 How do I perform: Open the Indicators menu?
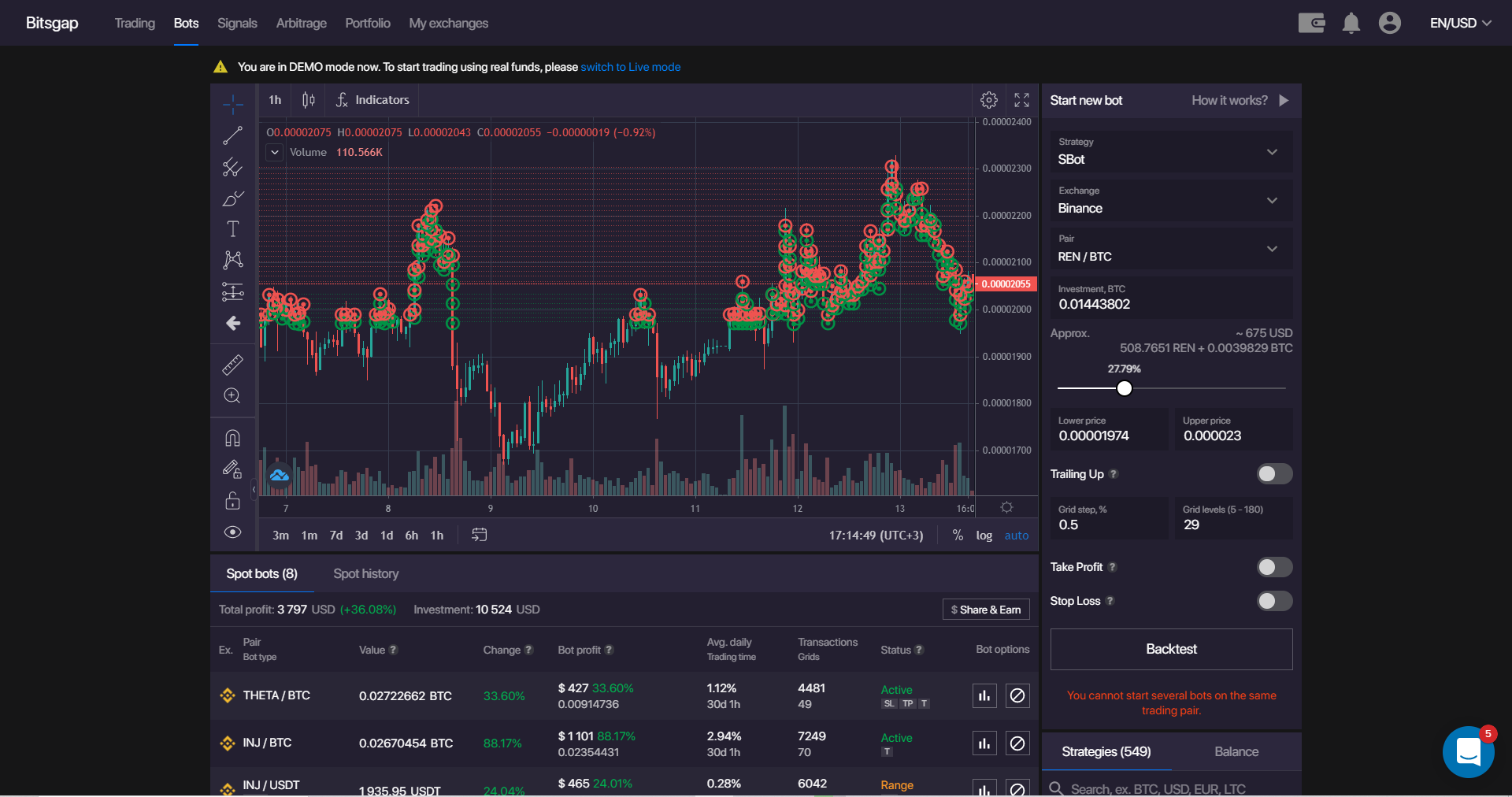[x=372, y=100]
